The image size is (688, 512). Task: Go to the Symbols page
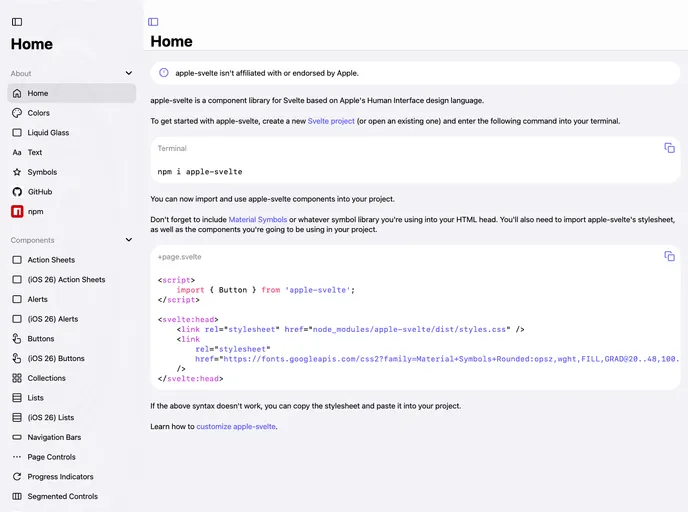click(x=72, y=172)
